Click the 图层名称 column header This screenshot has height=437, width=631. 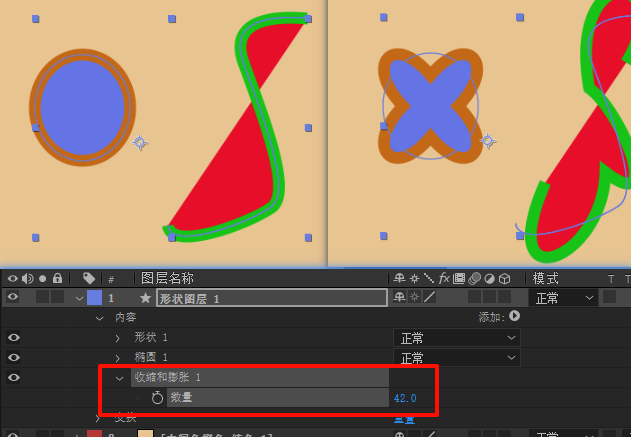pyautogui.click(x=167, y=278)
